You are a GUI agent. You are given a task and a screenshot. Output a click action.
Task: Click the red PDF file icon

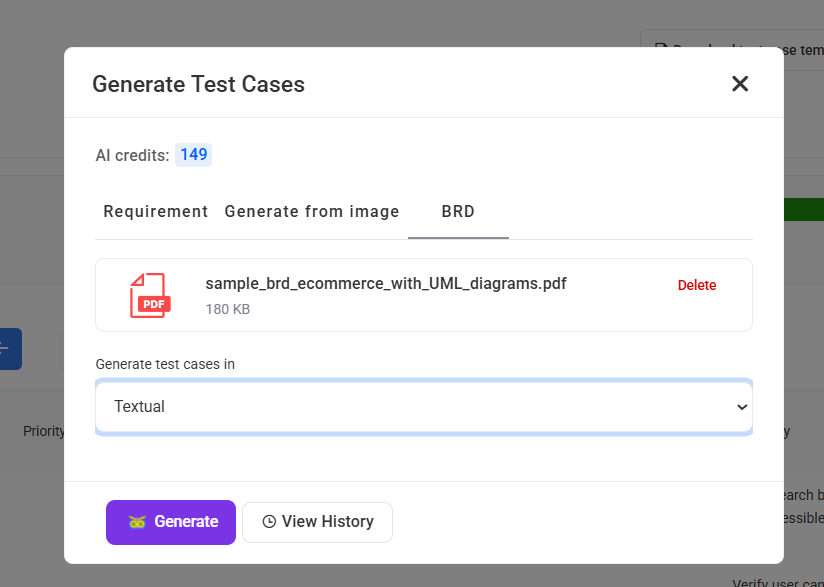click(x=149, y=295)
